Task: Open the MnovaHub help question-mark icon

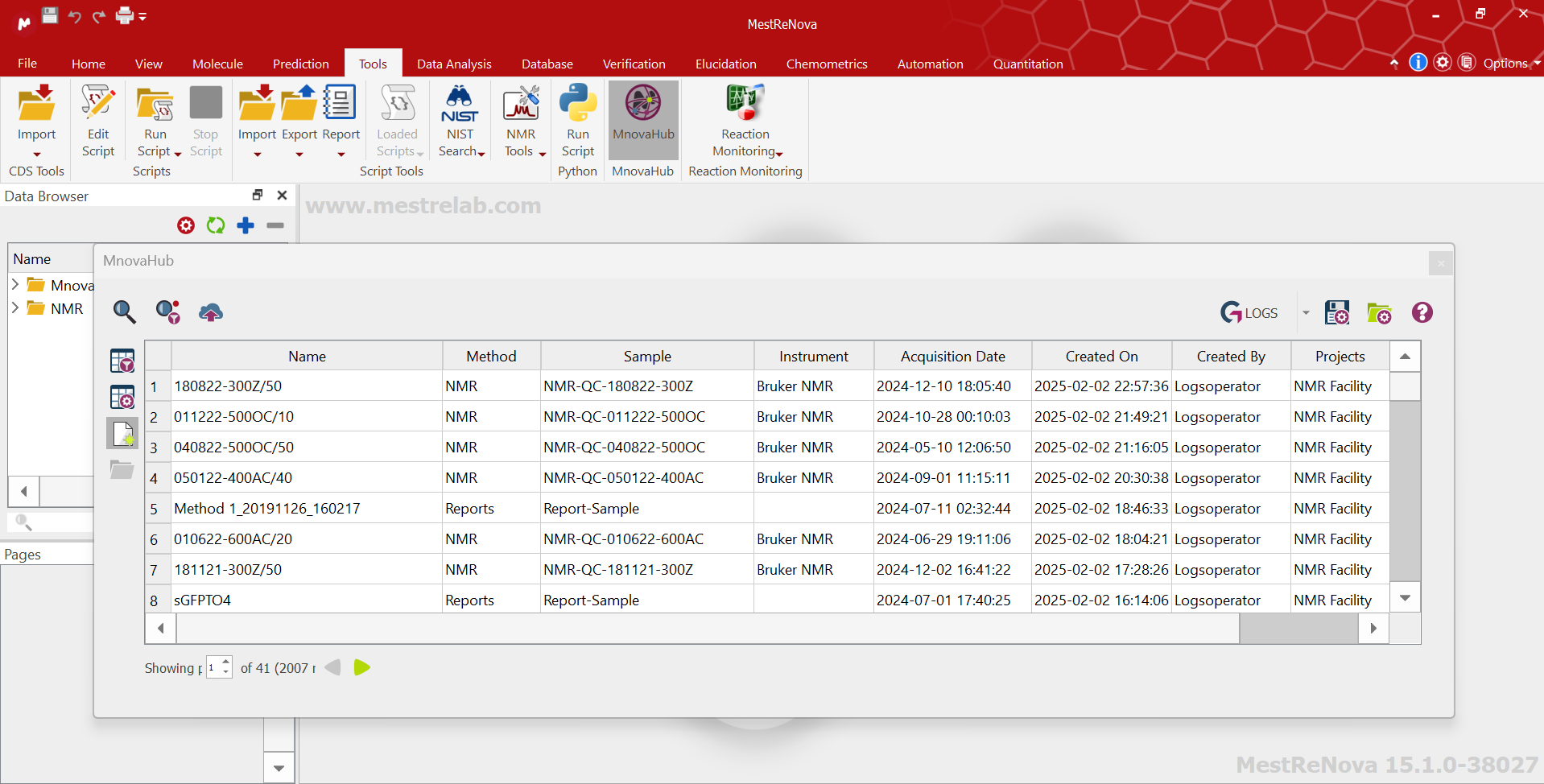Action: tap(1422, 312)
